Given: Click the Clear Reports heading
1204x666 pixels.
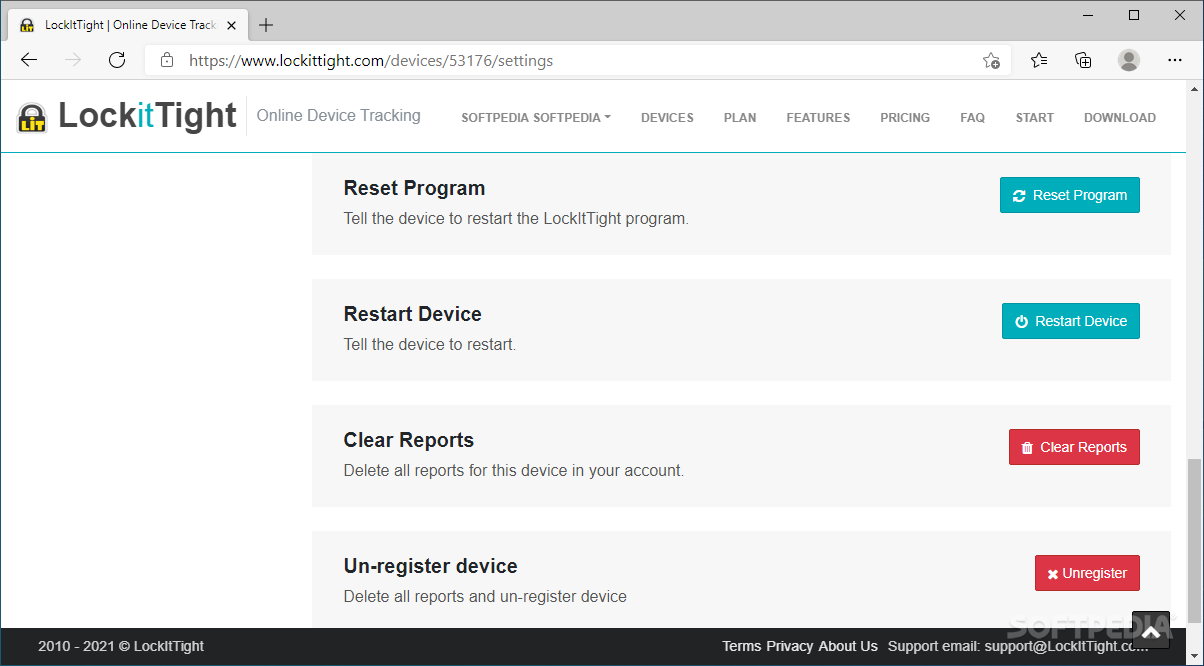Looking at the screenshot, I should tap(408, 440).
